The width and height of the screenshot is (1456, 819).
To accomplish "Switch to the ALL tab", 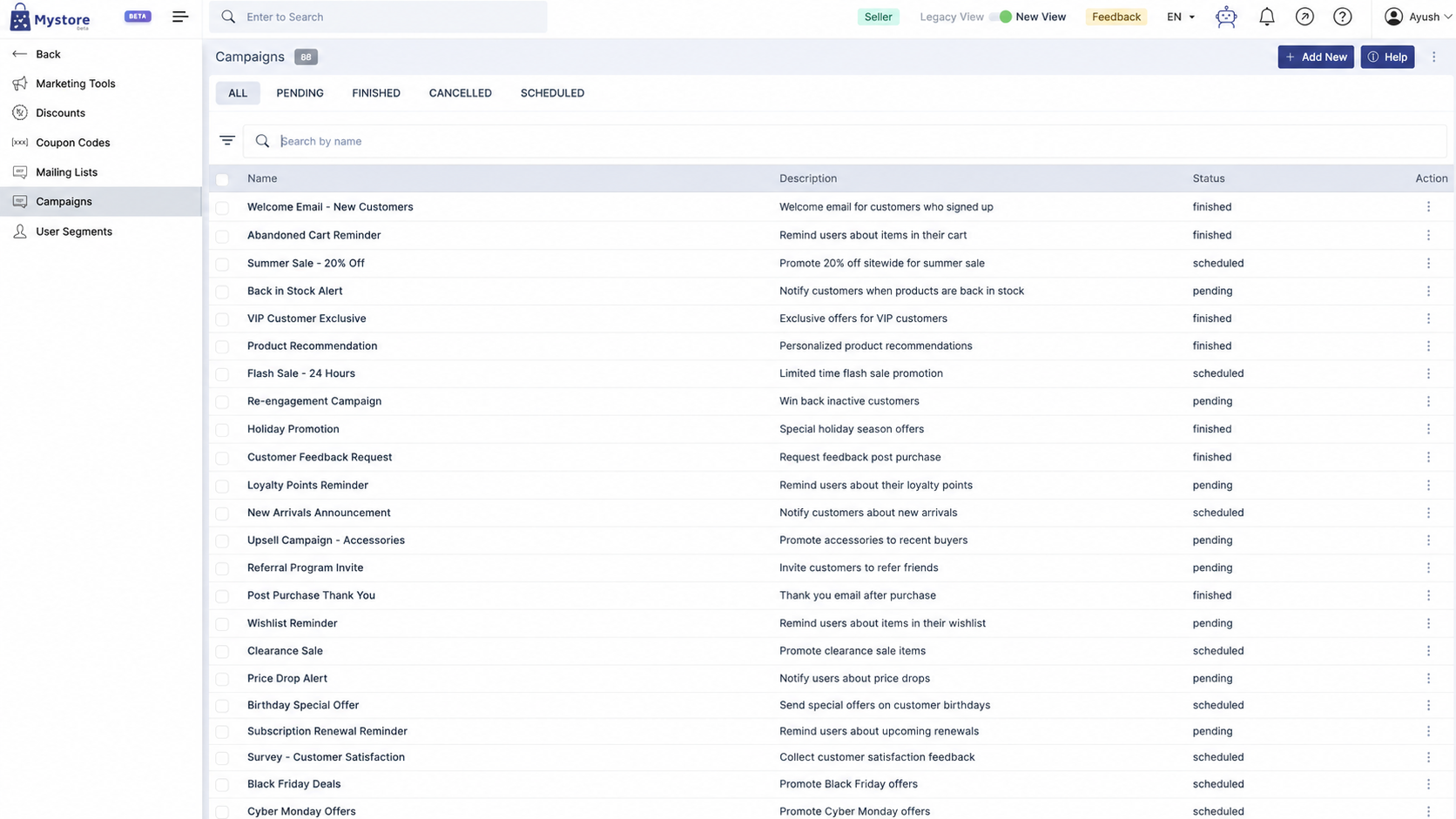I will click(238, 93).
